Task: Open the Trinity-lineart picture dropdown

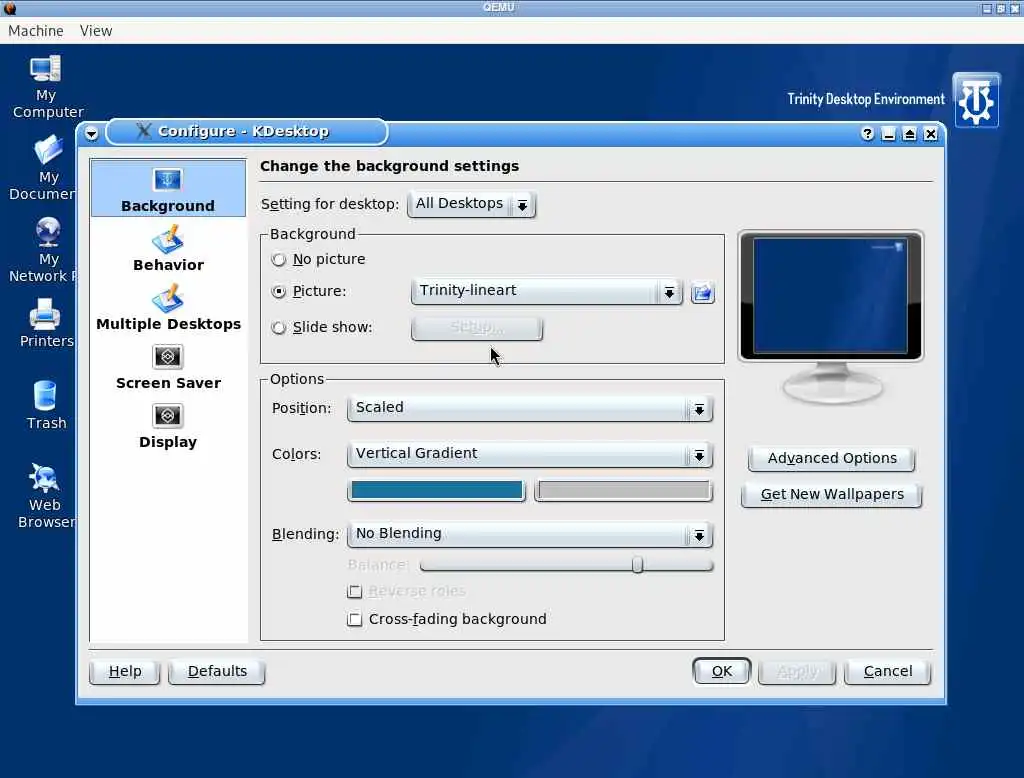Action: coord(547,291)
